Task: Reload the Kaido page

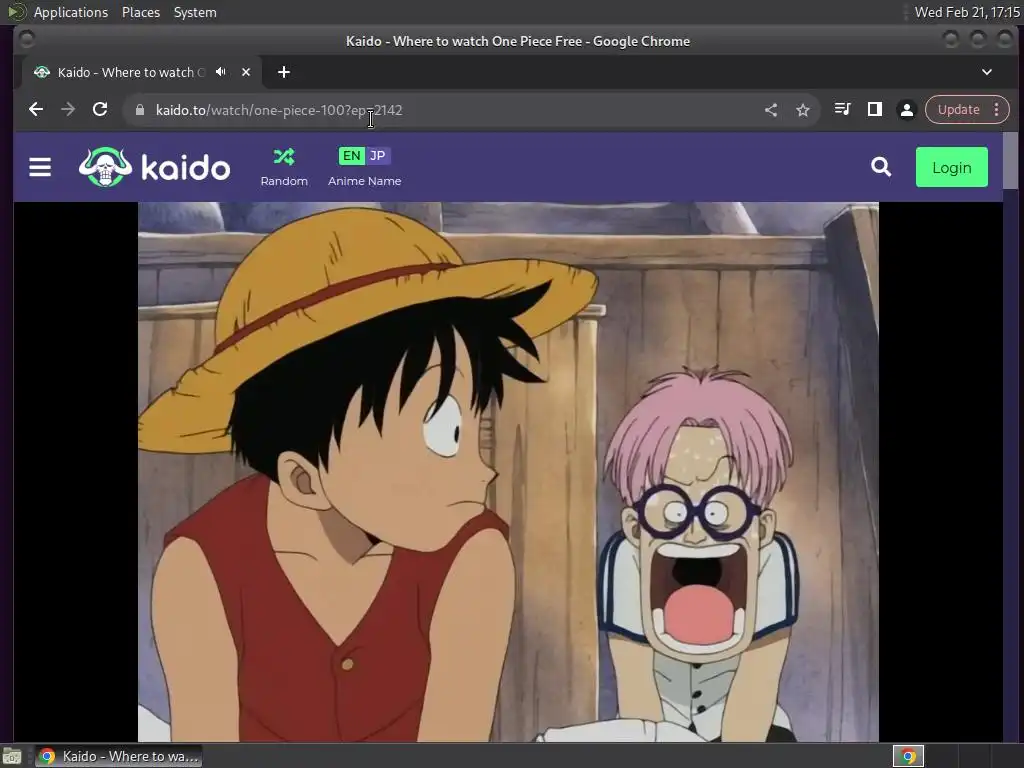Action: click(100, 110)
